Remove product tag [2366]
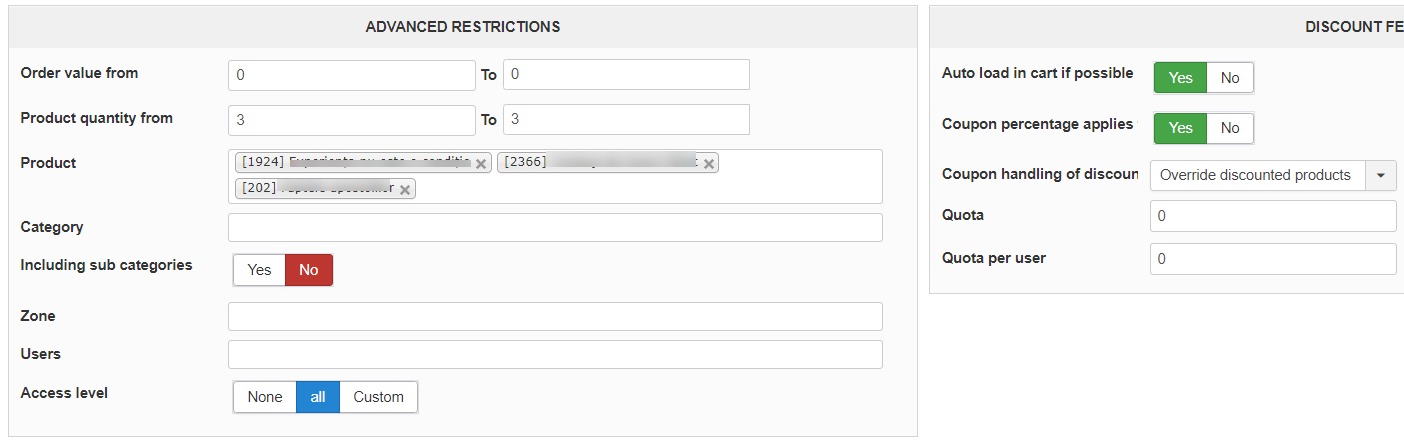 (709, 164)
